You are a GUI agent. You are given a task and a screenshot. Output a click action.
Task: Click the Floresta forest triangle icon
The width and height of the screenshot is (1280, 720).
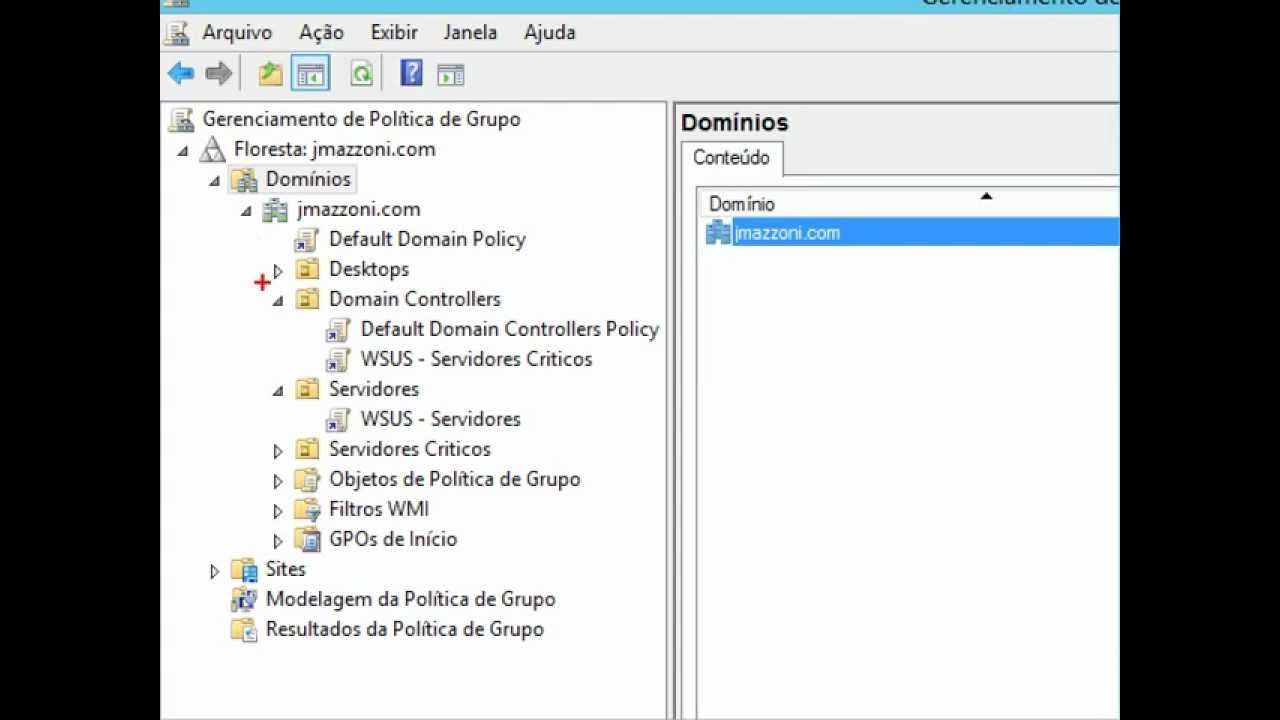213,150
